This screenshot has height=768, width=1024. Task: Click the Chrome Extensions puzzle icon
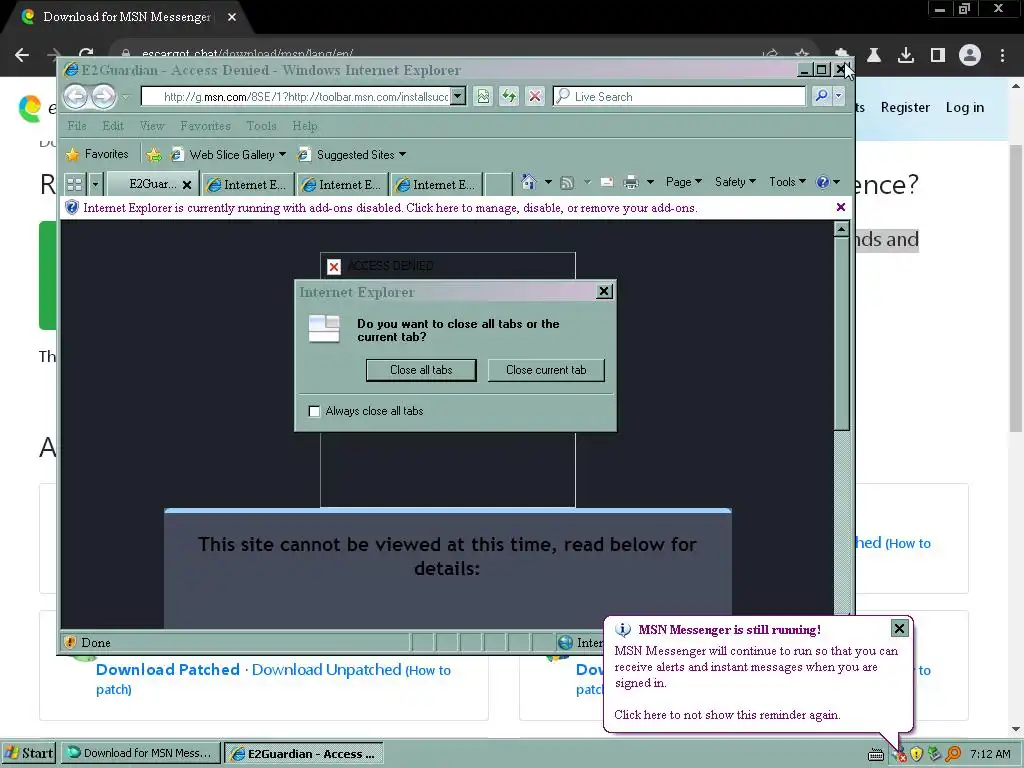click(842, 54)
